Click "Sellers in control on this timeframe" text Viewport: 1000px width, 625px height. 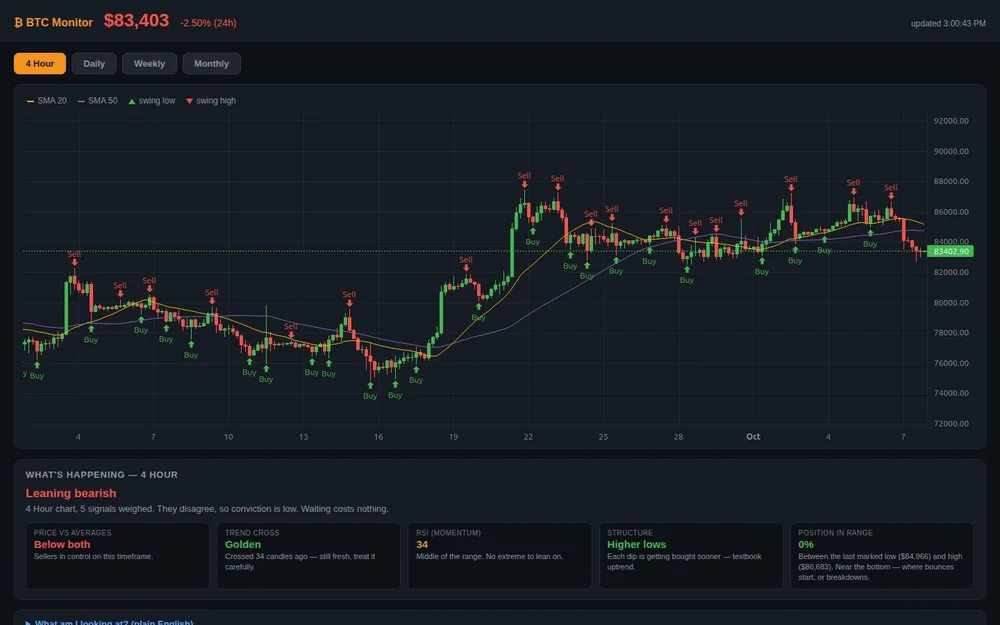click(93, 557)
